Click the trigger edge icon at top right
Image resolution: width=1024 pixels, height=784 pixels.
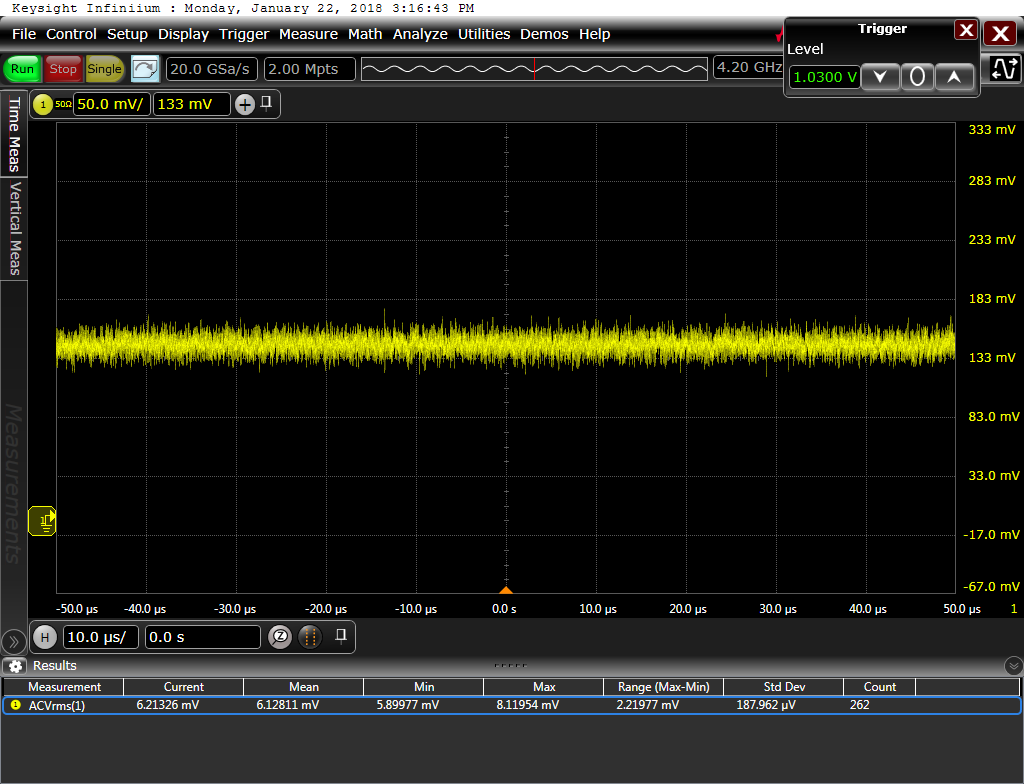[1004, 69]
